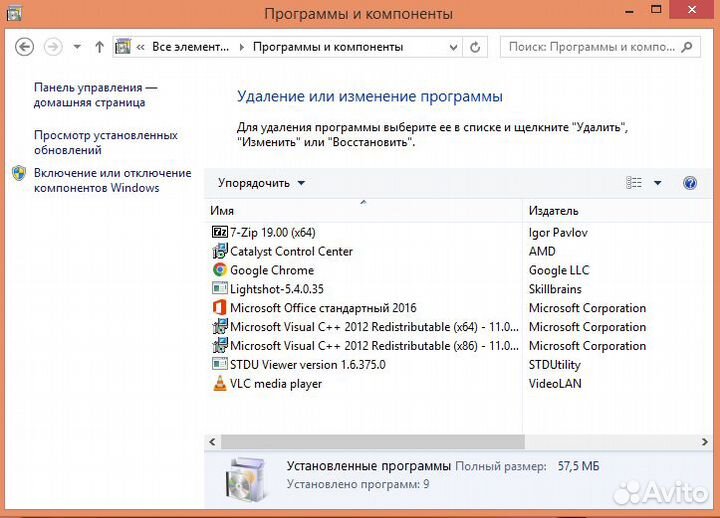The image size is (720, 518).
Task: Select 'VLC media player' entry
Action: coord(276,383)
